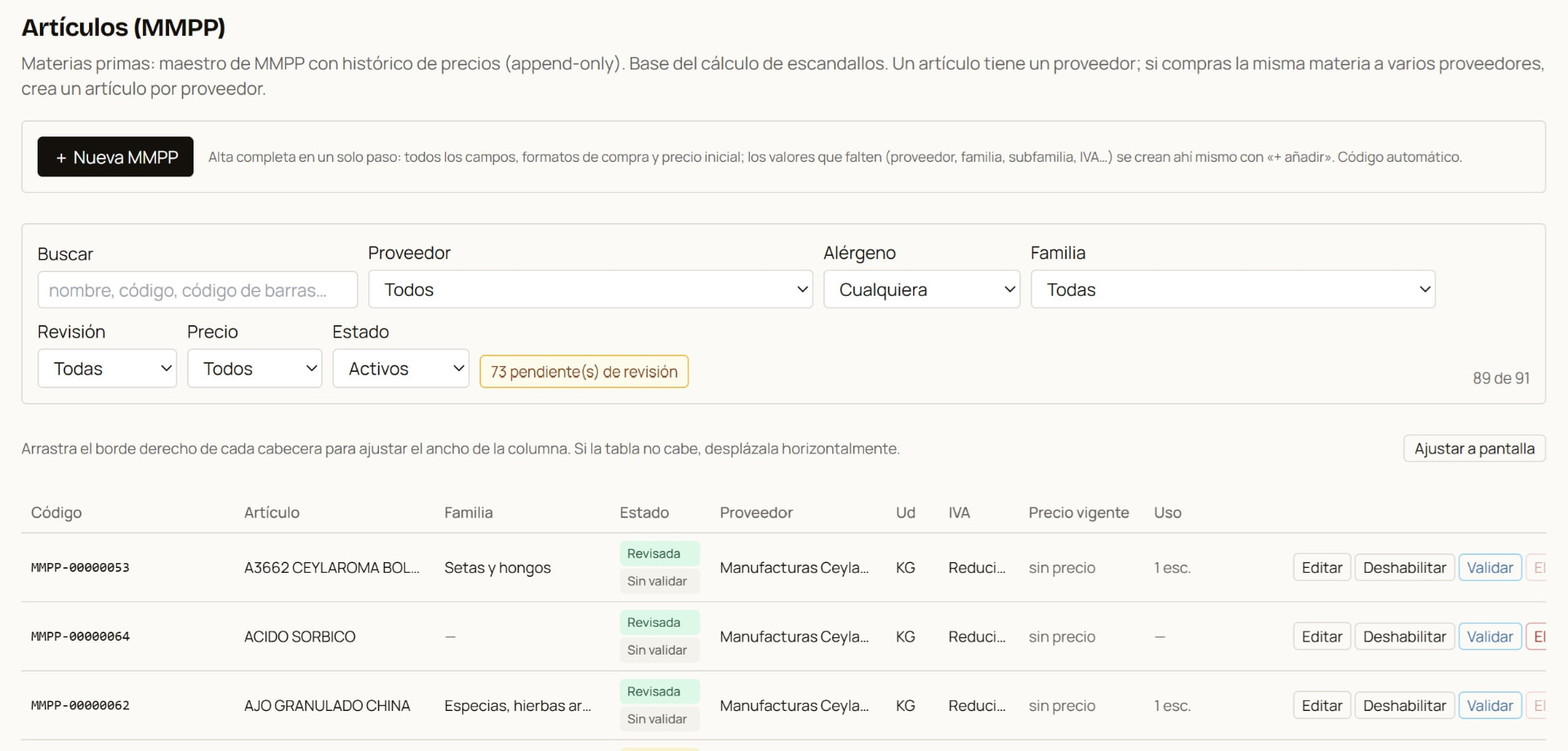Edit the AJO GRANULADO CHINA row

click(1322, 706)
